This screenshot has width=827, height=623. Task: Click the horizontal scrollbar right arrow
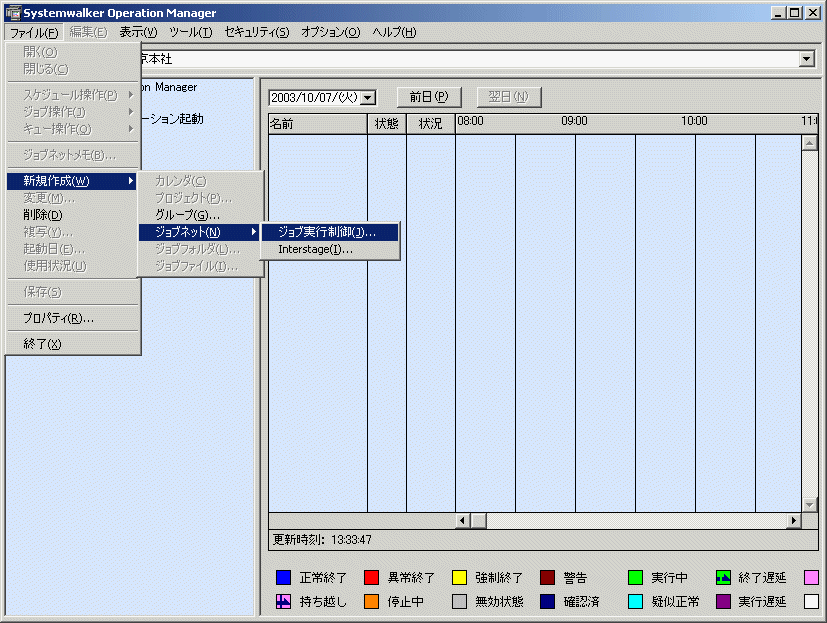pyautogui.click(x=794, y=521)
